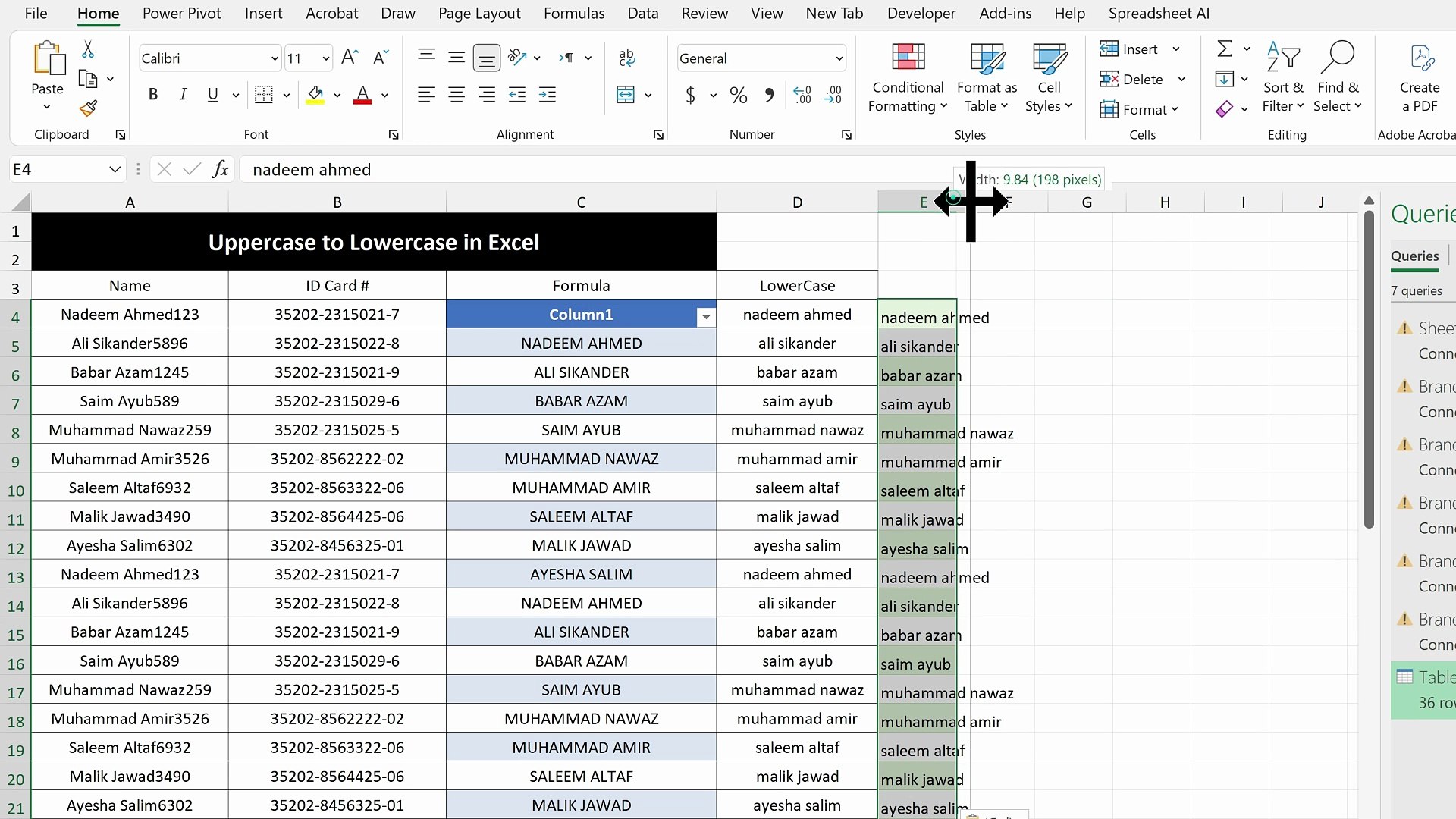This screenshot has width=1456, height=819.
Task: Click the Insert Function fx icon
Action: point(220,169)
